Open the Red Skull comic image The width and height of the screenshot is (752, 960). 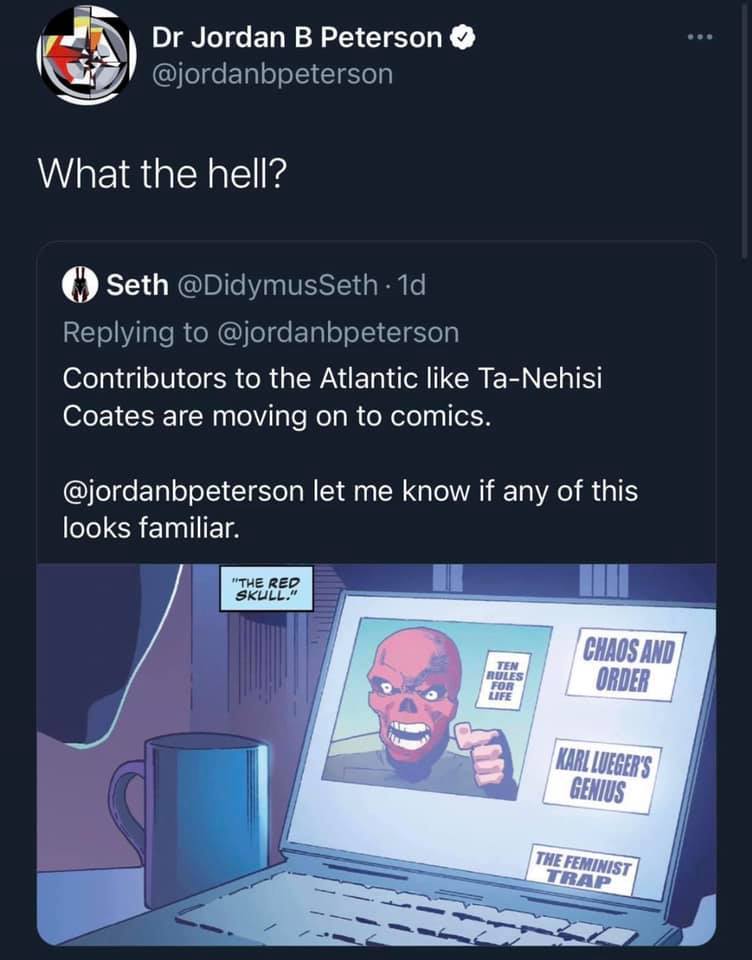tap(376, 754)
